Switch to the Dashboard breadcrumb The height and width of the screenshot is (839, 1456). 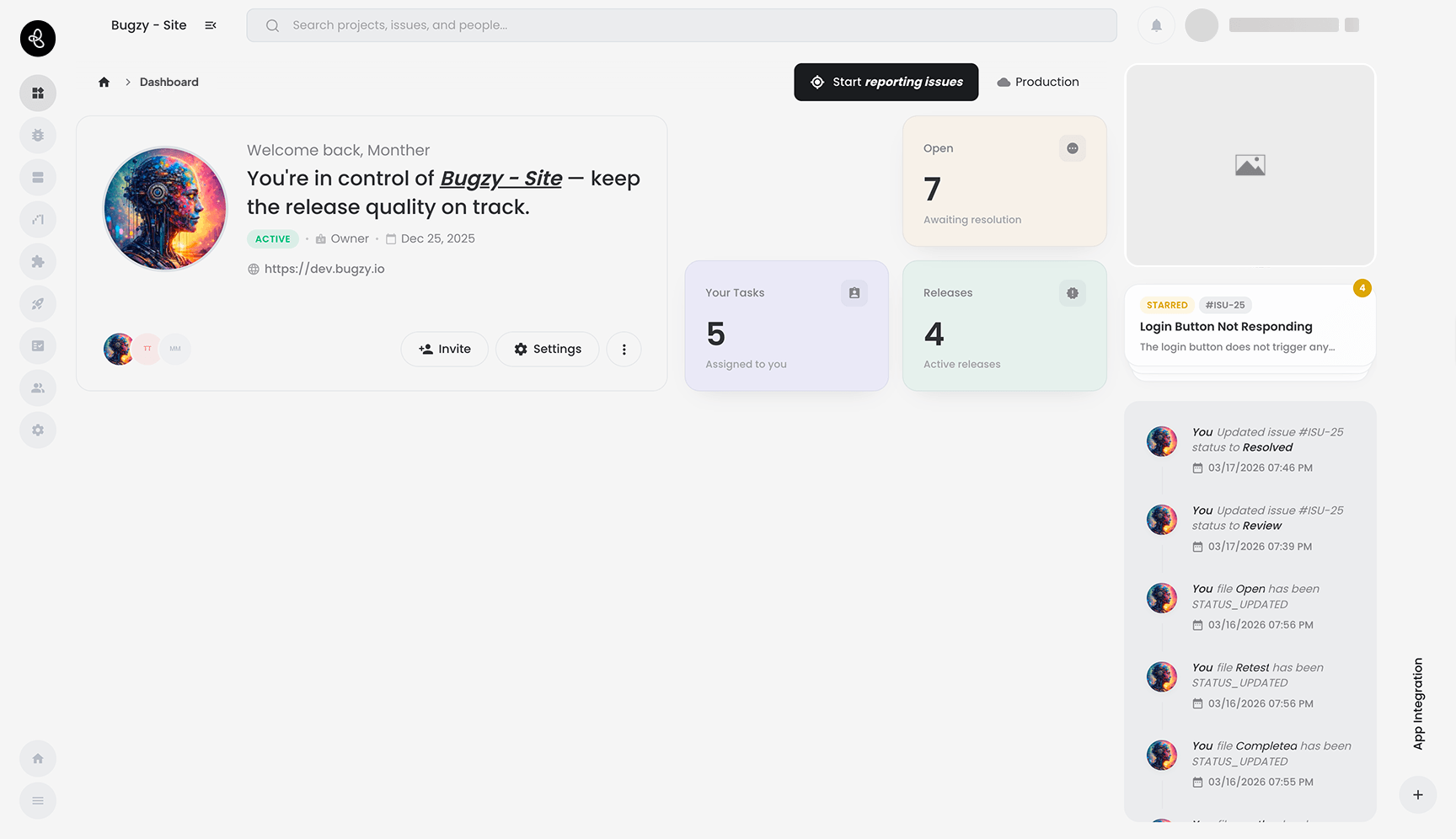point(169,82)
